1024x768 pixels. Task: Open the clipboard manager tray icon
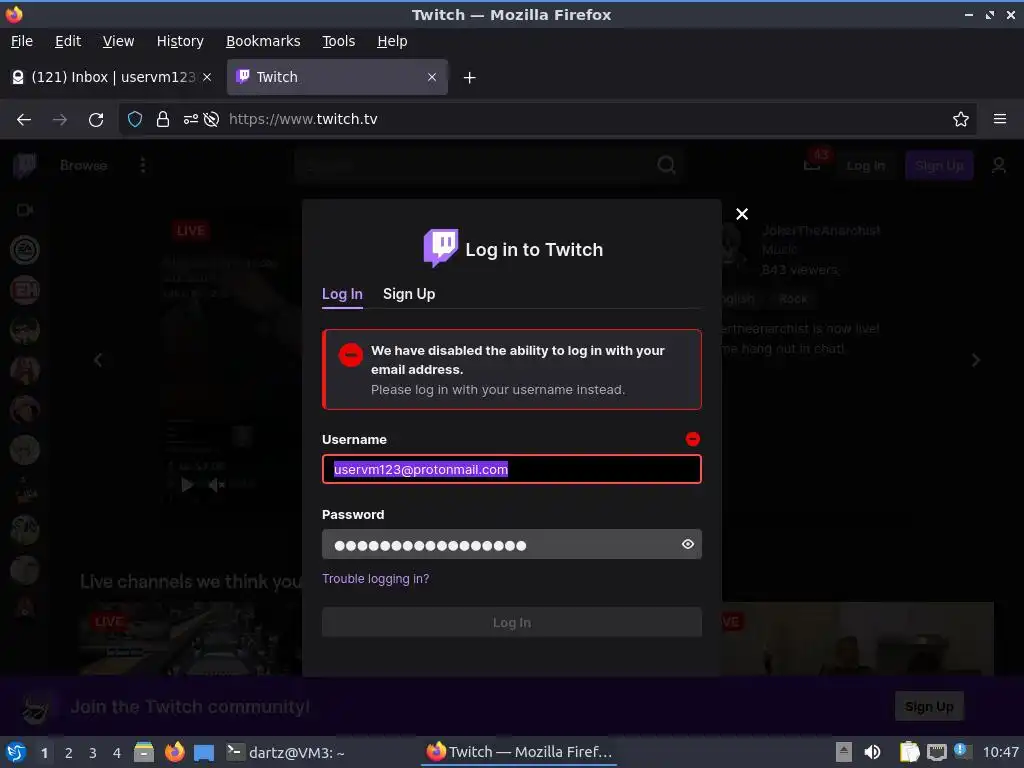(x=908, y=752)
